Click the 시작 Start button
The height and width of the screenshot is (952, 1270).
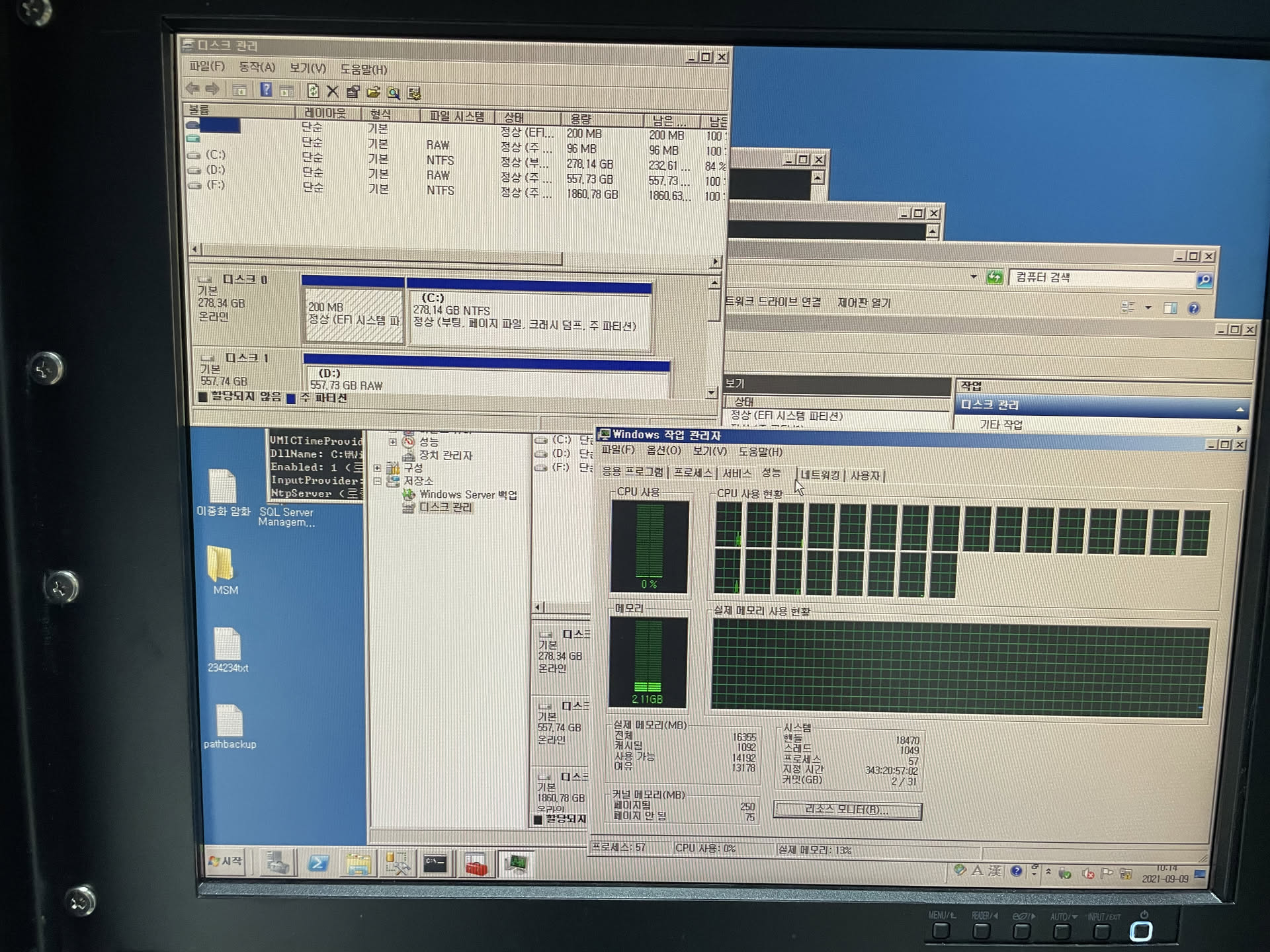coord(226,861)
